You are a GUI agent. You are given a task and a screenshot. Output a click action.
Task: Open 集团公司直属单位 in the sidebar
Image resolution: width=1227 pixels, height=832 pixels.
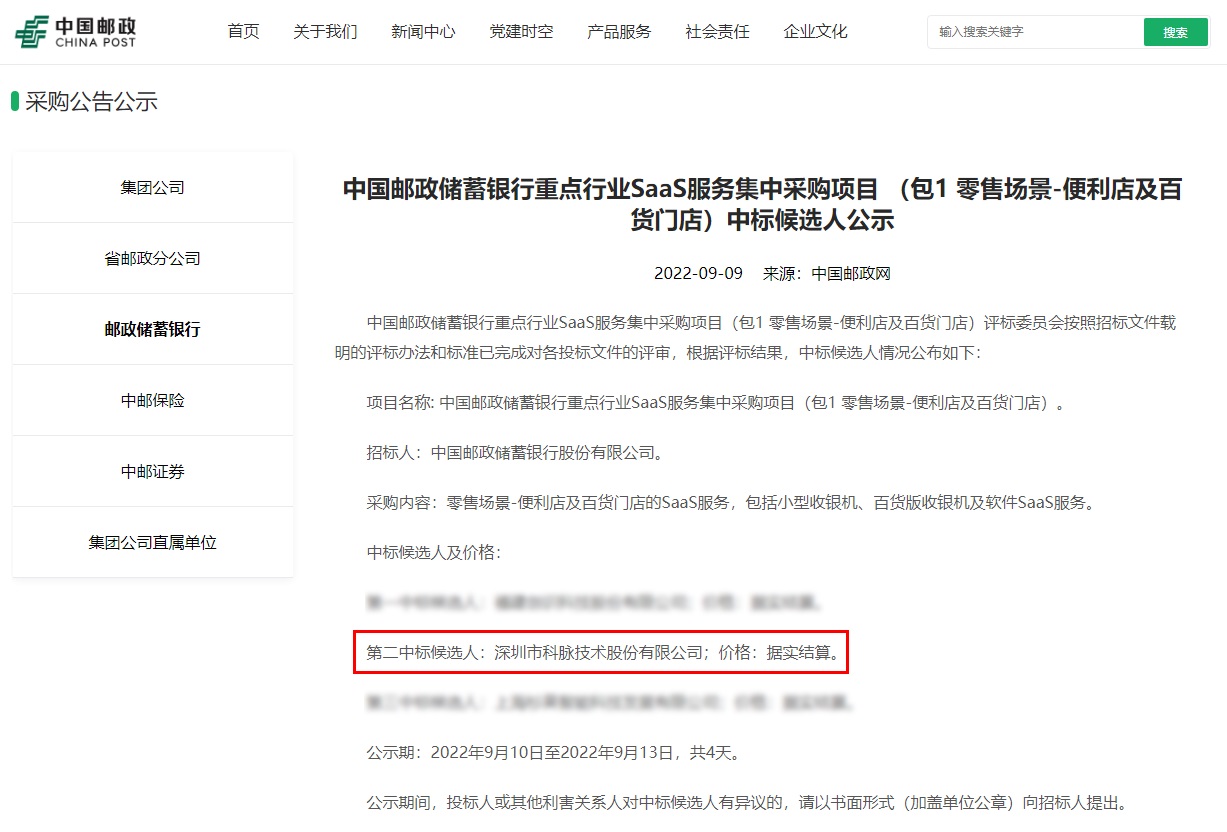153,543
